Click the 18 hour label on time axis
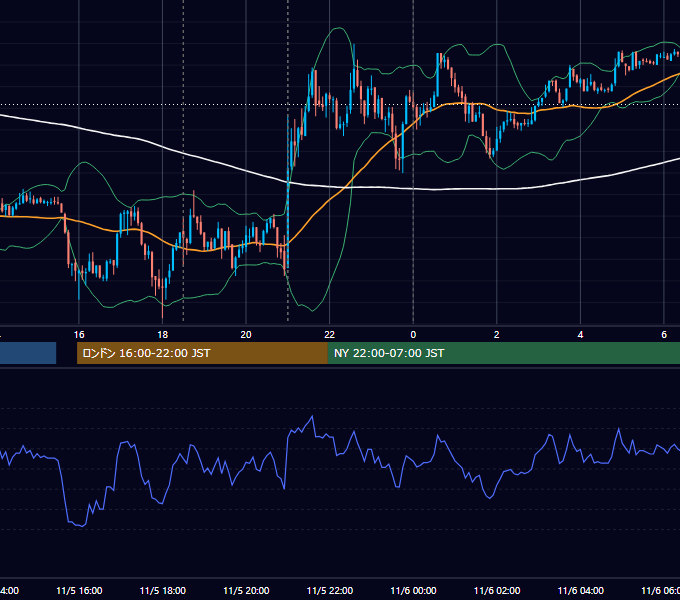The image size is (680, 600). point(163,335)
